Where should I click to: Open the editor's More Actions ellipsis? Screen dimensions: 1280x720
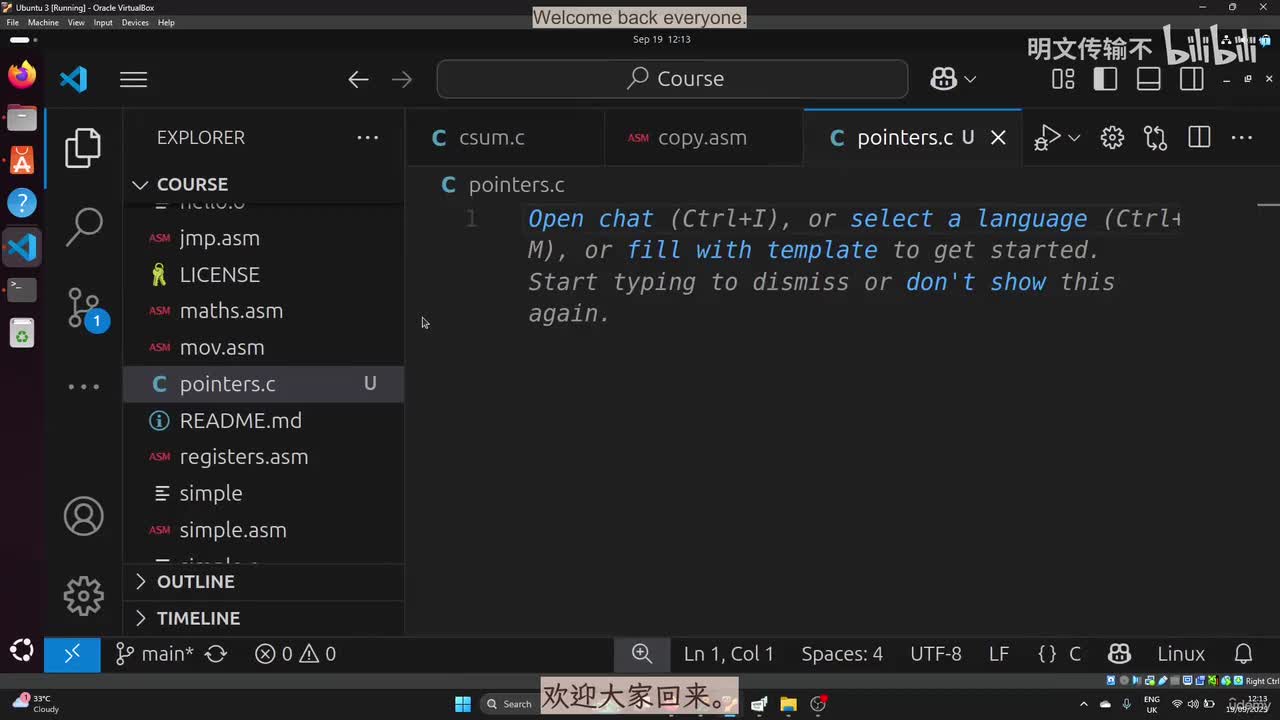coord(1242,138)
